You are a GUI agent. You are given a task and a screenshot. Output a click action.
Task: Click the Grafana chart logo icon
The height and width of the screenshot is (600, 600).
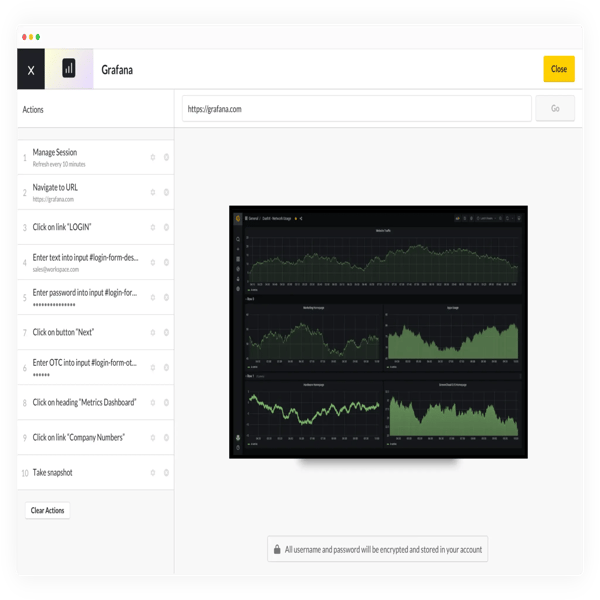click(69, 68)
